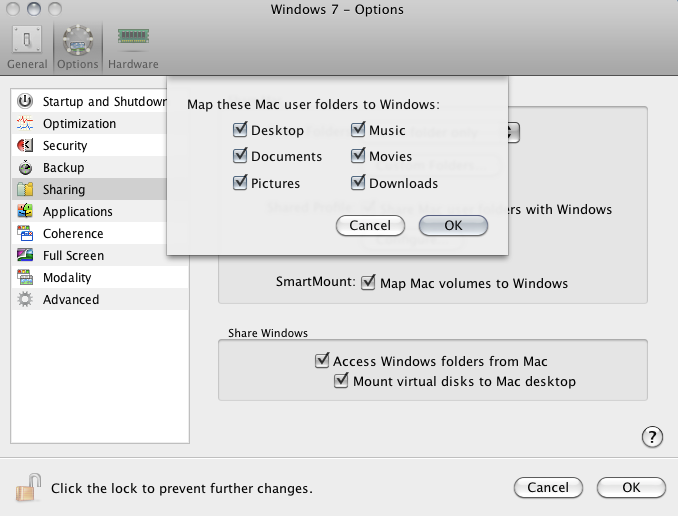Click OK at the bottom of Options window
Viewport: 678px width, 516px height.
point(631,487)
